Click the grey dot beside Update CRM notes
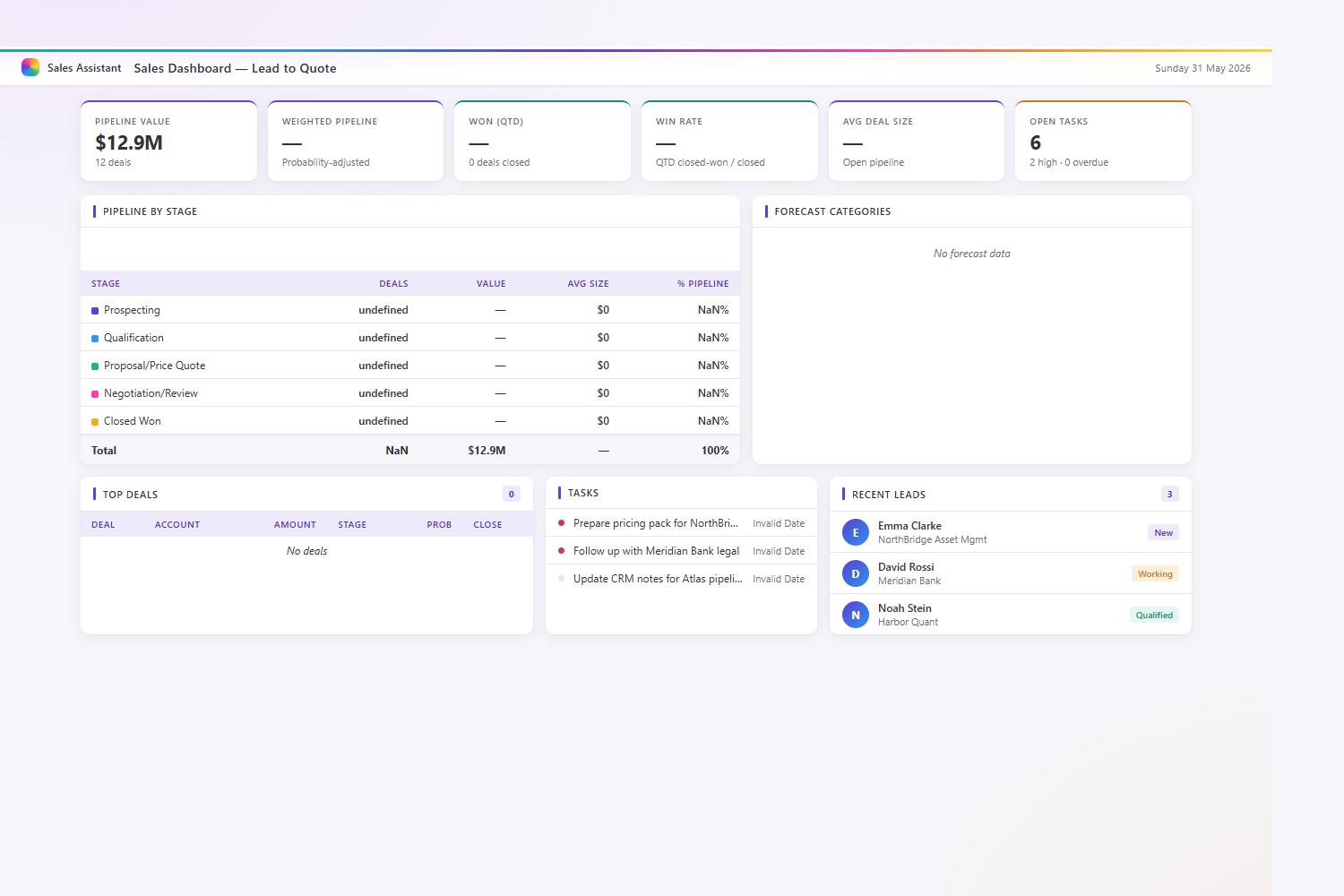 click(x=562, y=579)
